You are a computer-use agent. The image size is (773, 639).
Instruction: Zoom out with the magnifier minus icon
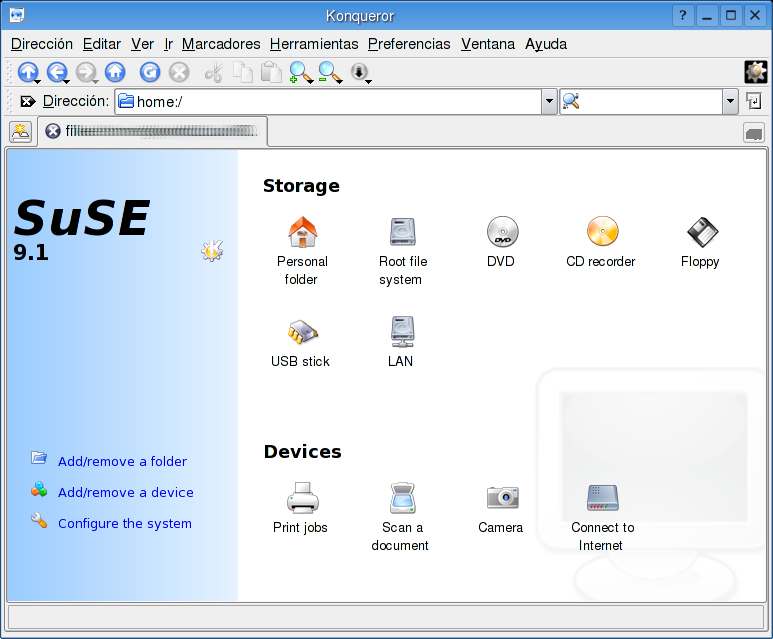[330, 72]
